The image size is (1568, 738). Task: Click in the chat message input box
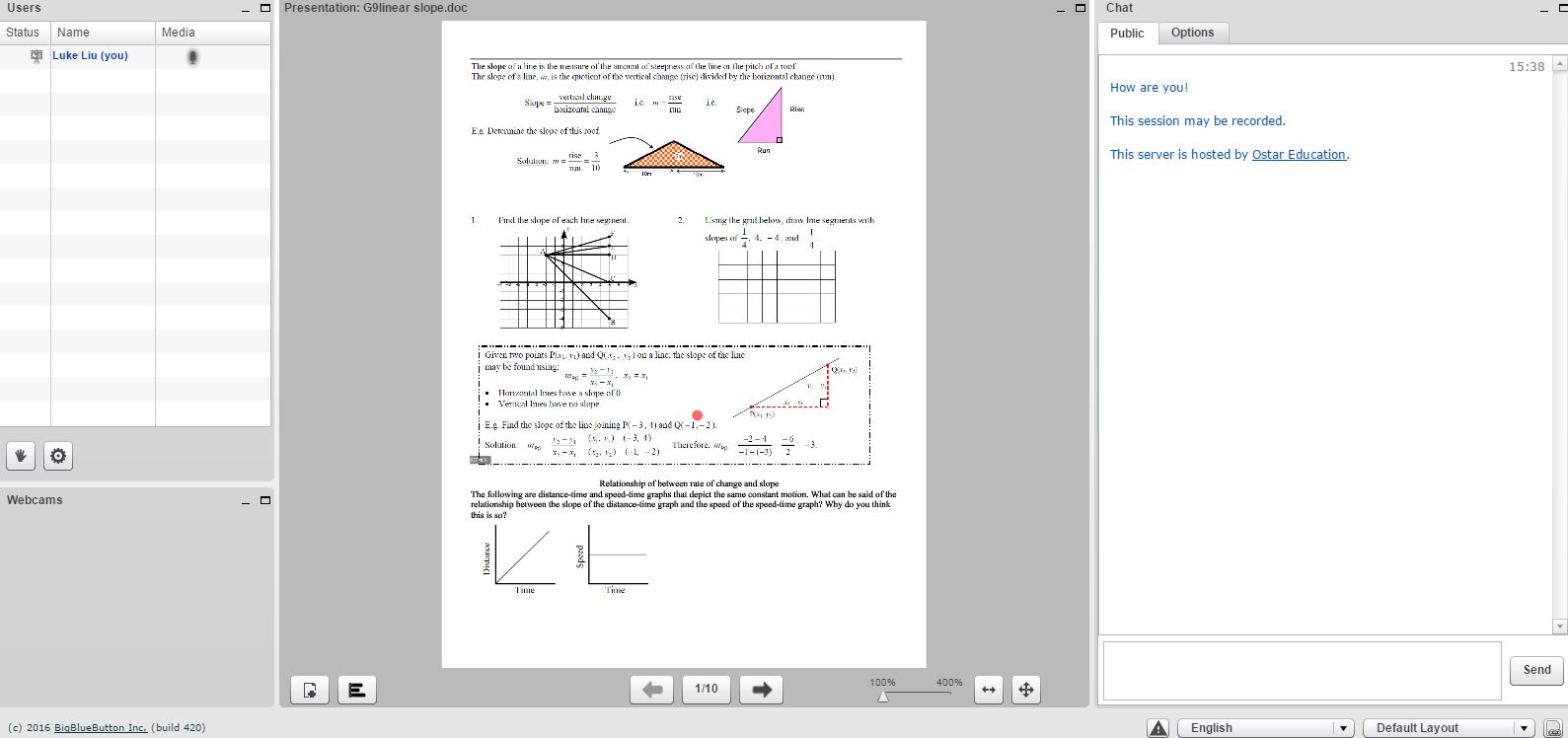coord(1302,670)
